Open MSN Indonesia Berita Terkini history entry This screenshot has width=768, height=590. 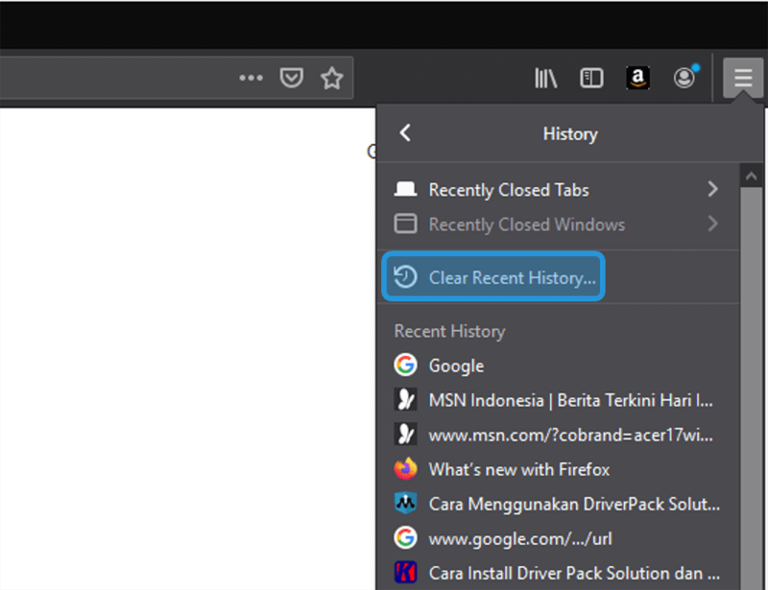click(x=558, y=400)
